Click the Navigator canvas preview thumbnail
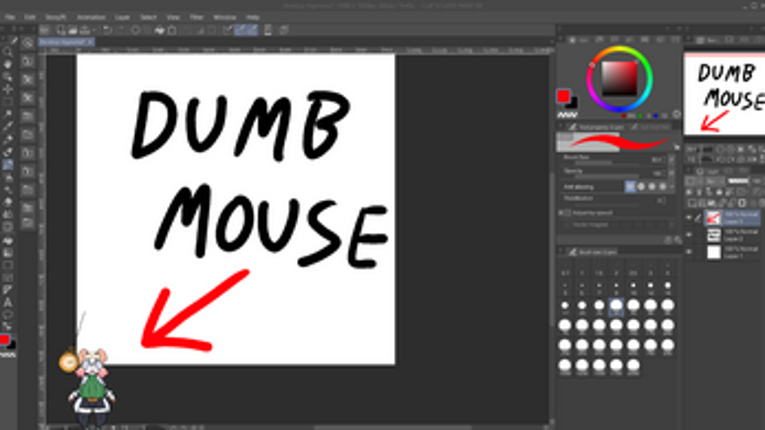This screenshot has height=430, width=765. (724, 94)
